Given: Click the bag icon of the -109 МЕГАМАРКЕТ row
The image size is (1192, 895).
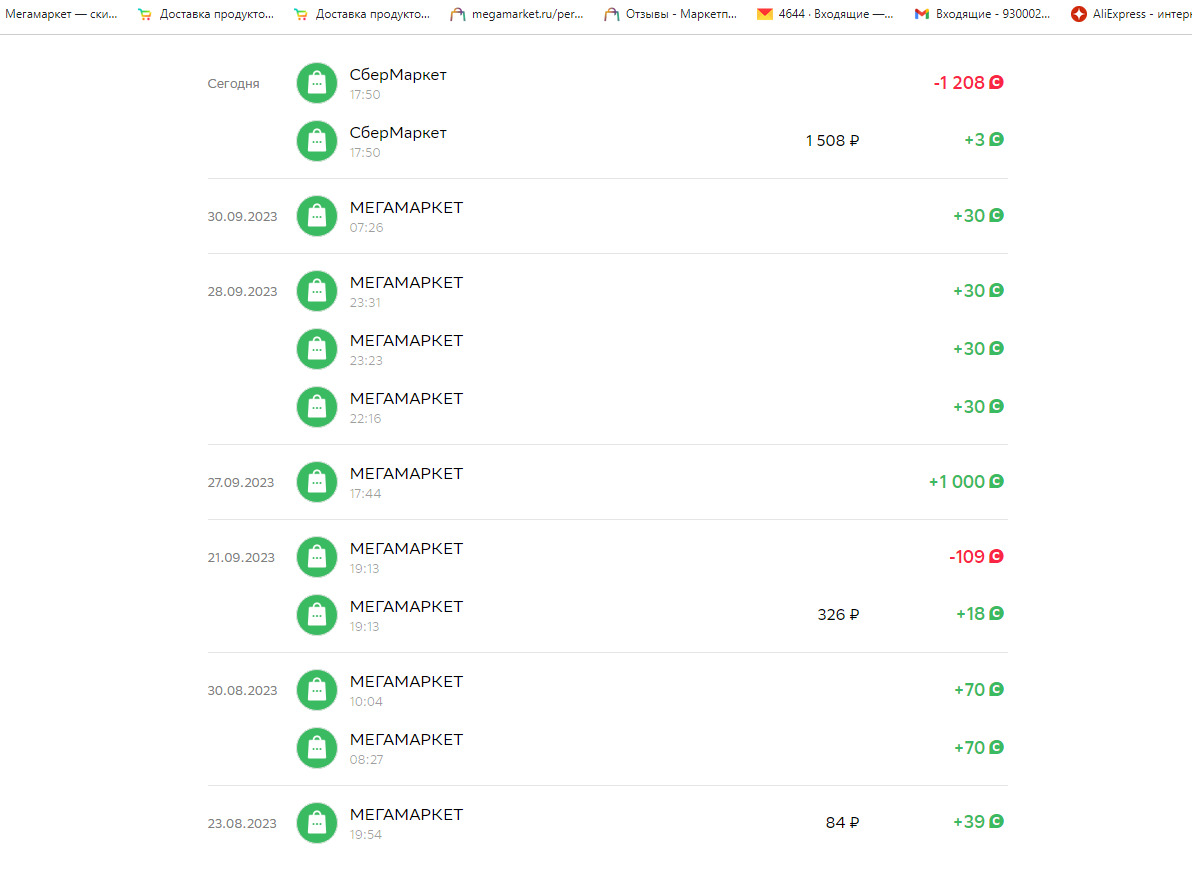Looking at the screenshot, I should pos(317,557).
